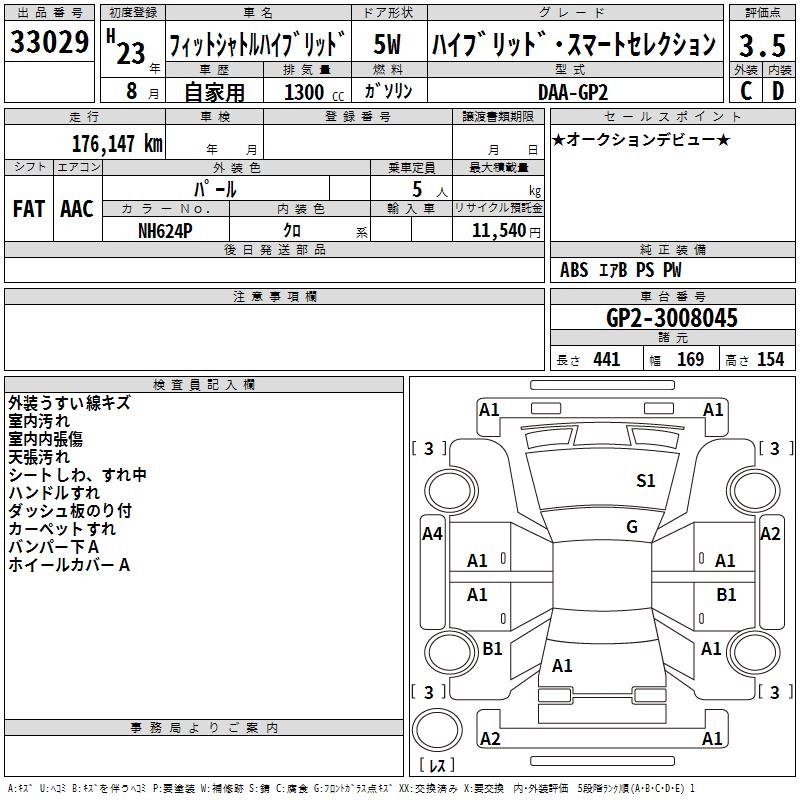Click the chassis number GP2-3008045
800x800 pixels.
pyautogui.click(x=672, y=319)
